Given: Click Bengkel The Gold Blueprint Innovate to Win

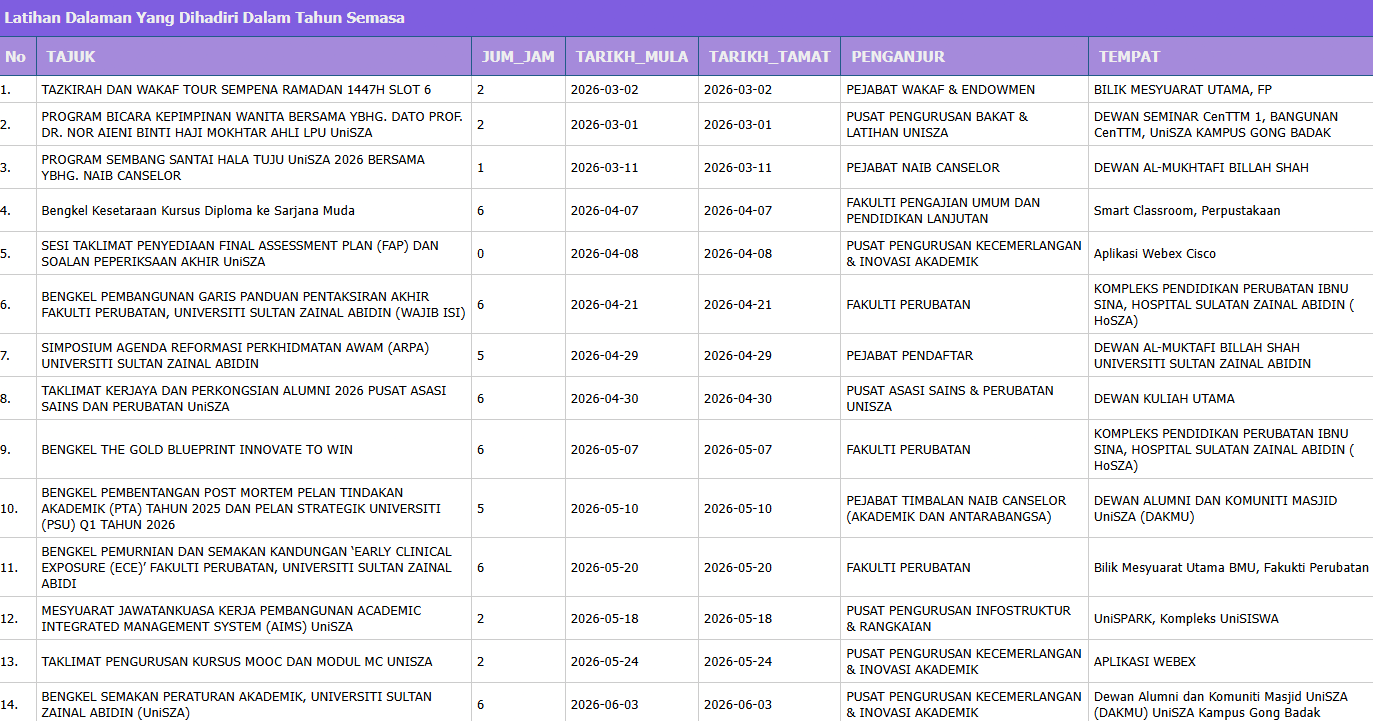Looking at the screenshot, I should pos(197,450).
